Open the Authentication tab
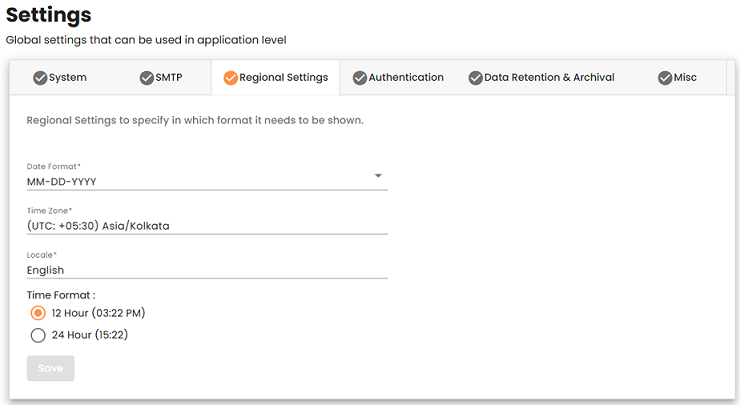740x405 pixels. point(398,77)
